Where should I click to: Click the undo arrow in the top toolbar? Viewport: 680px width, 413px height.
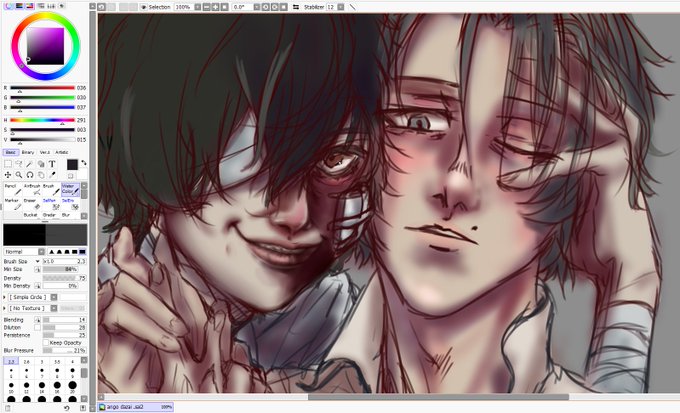tap(101, 7)
